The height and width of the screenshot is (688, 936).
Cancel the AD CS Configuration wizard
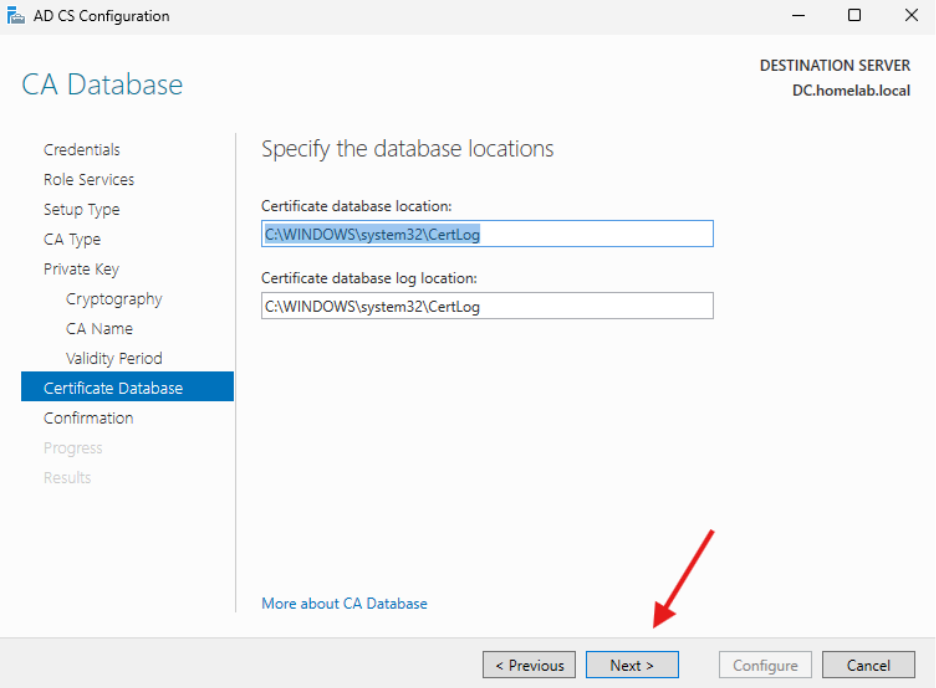pos(868,664)
